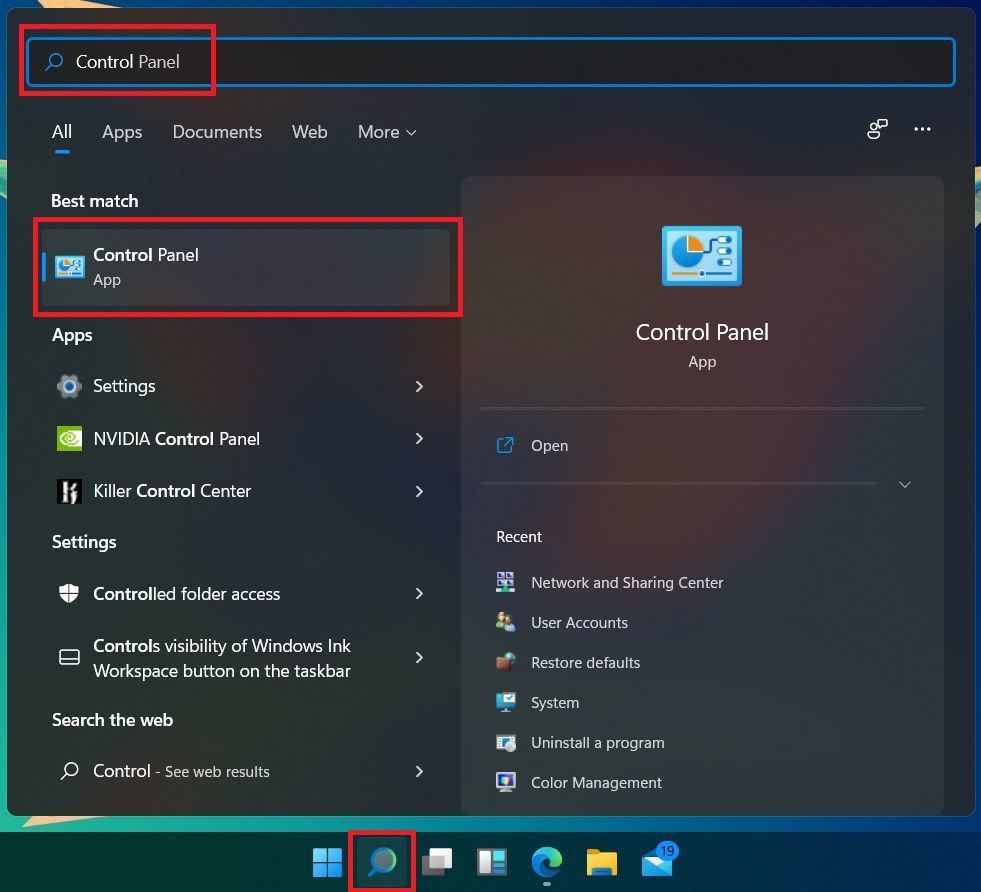Click the Control Panel best match result

click(246, 267)
